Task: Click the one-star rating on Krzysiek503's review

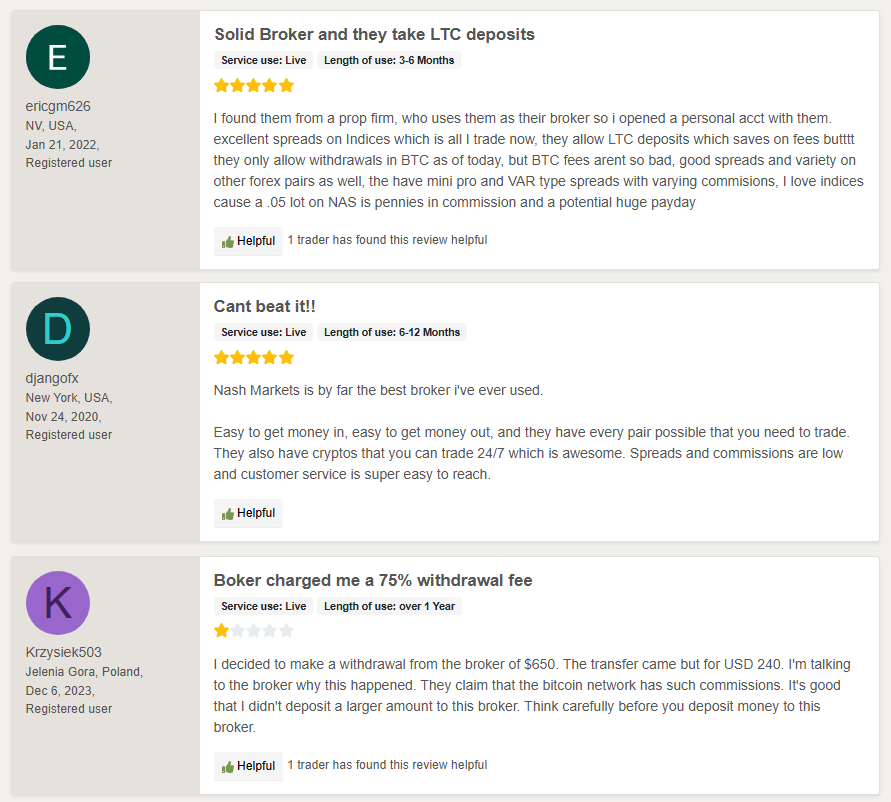Action: coord(254,630)
